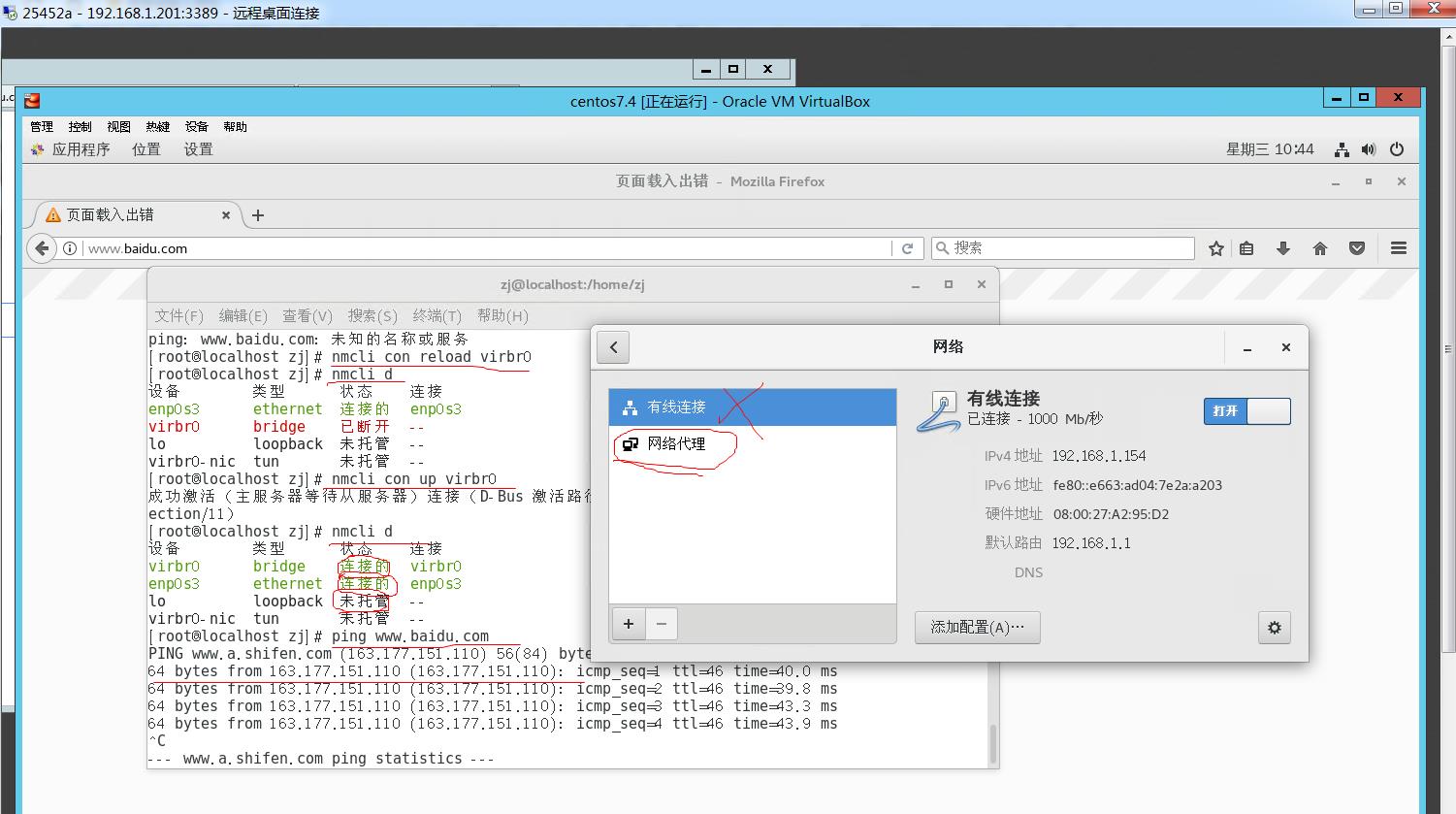Go to Firefox home page icon

1319,248
